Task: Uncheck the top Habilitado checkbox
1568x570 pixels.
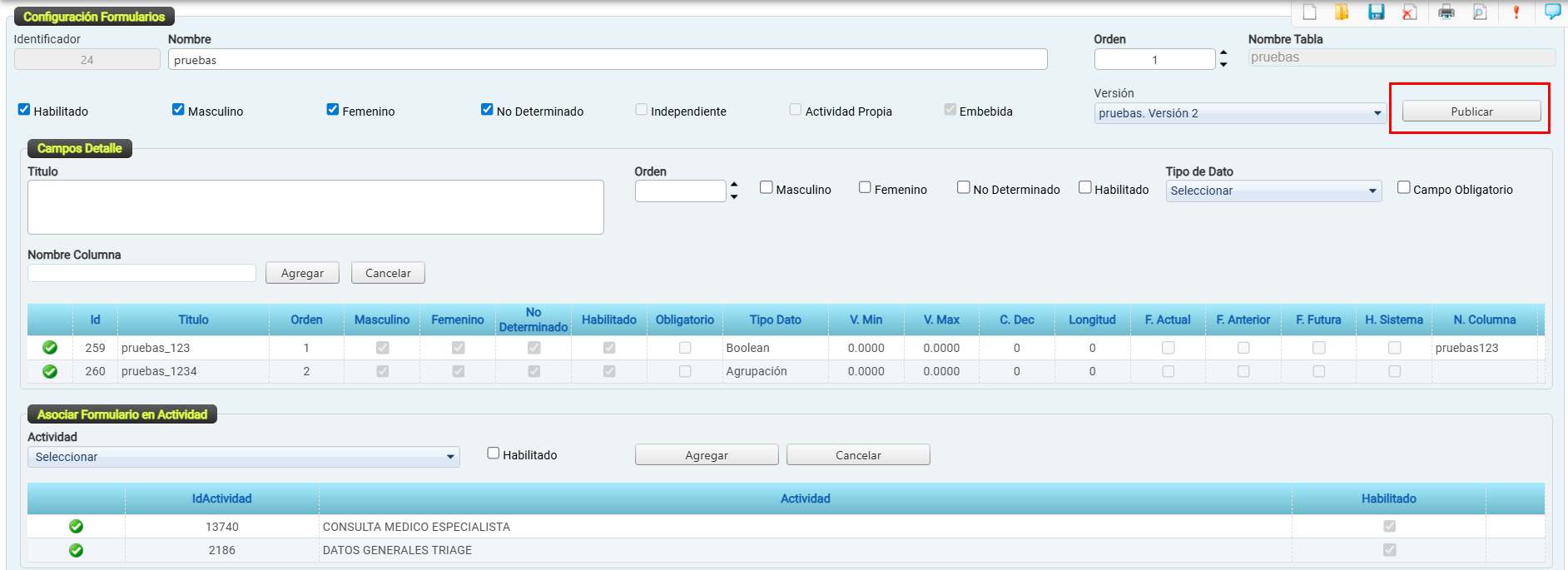Action: tap(24, 110)
